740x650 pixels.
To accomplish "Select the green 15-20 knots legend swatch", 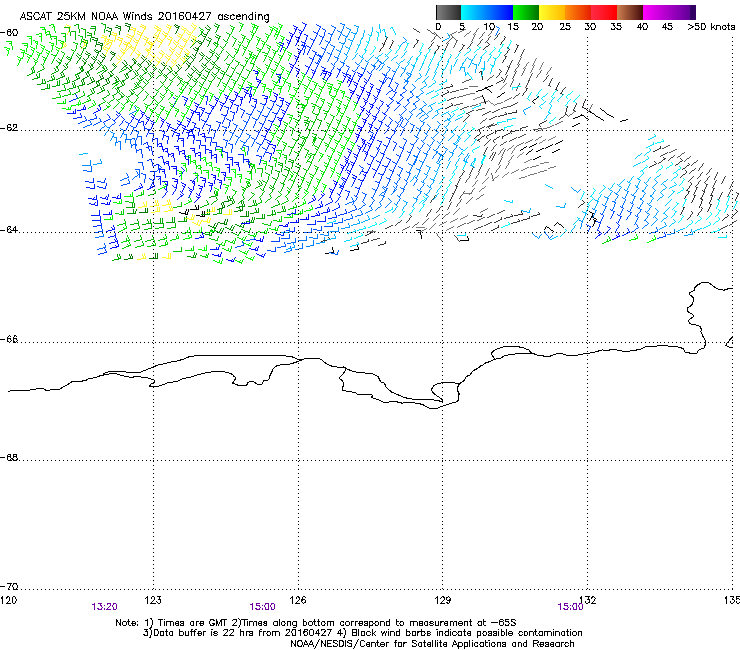I will (x=526, y=12).
